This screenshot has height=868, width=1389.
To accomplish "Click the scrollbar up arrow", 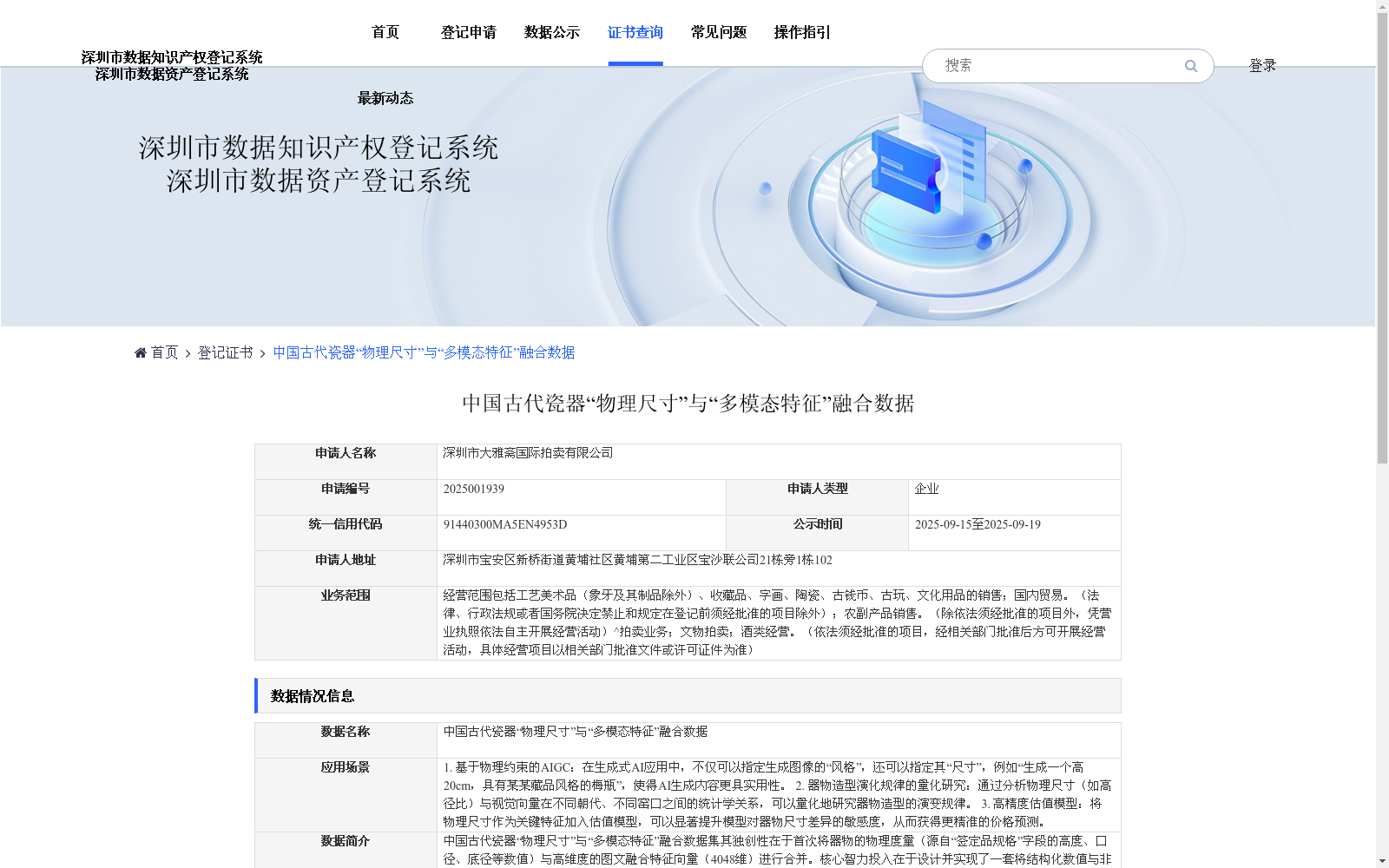I will coord(1382,7).
